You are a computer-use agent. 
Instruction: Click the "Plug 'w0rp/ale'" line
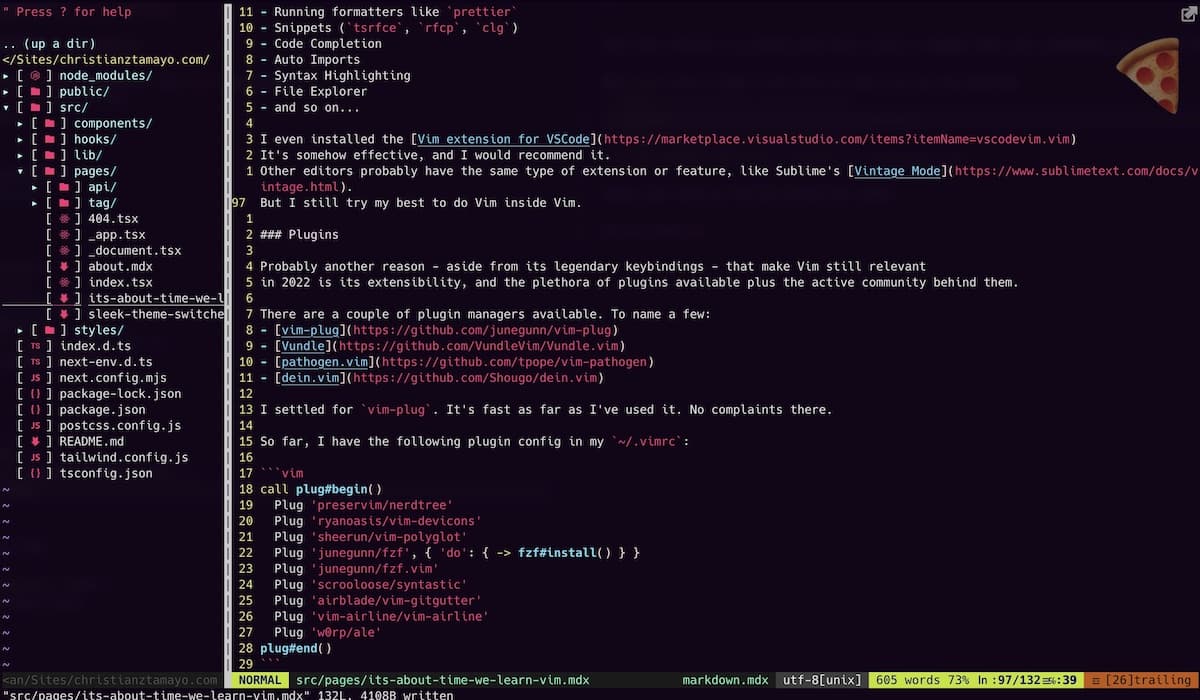[328, 632]
